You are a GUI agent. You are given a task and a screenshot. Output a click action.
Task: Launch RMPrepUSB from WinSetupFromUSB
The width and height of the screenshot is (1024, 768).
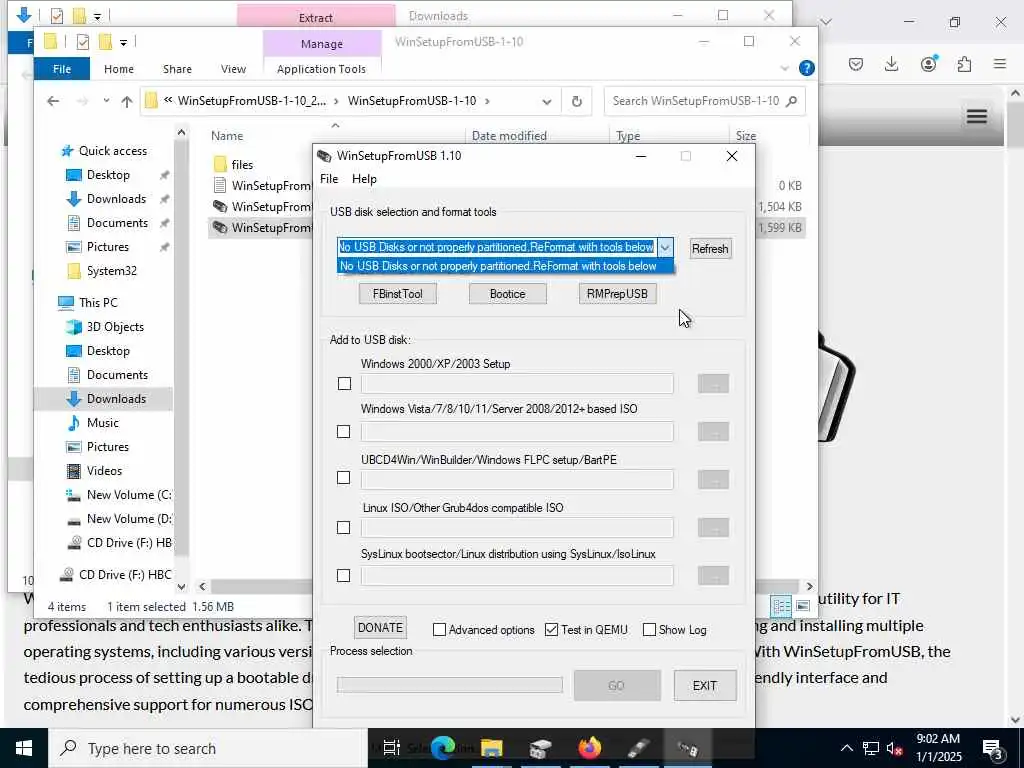pos(617,294)
